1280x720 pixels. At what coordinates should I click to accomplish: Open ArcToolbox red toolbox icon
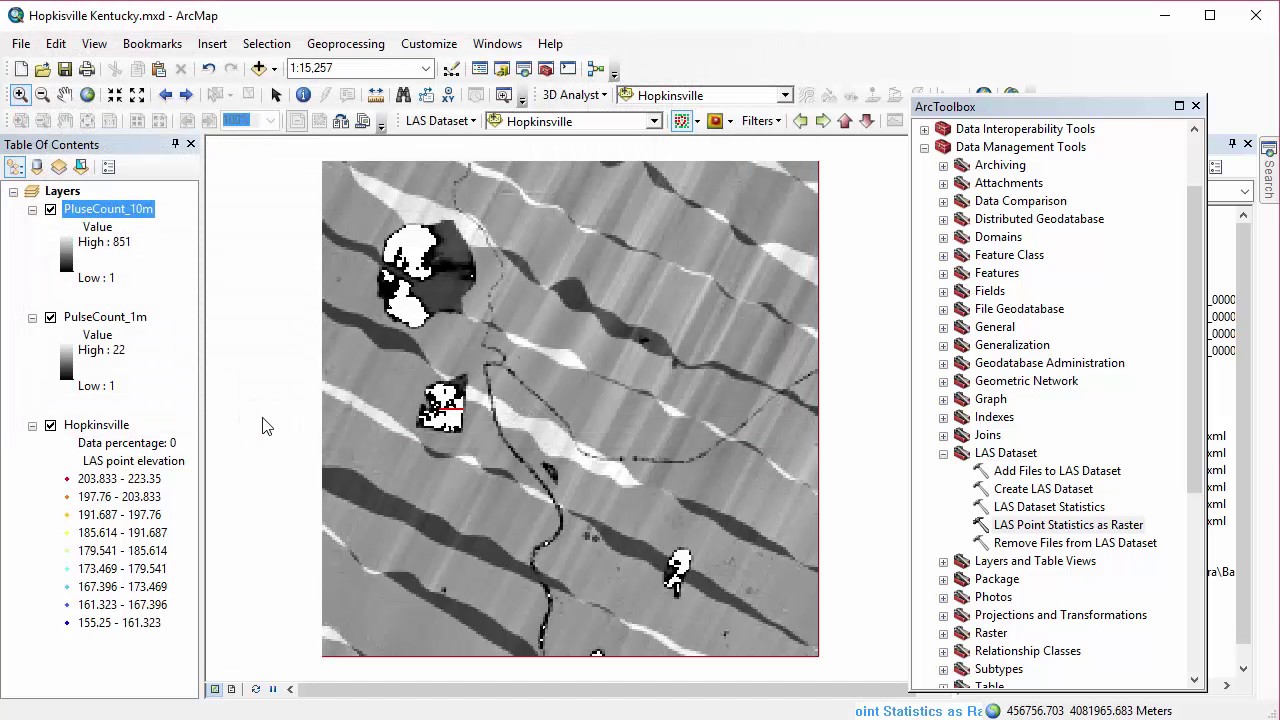546,69
